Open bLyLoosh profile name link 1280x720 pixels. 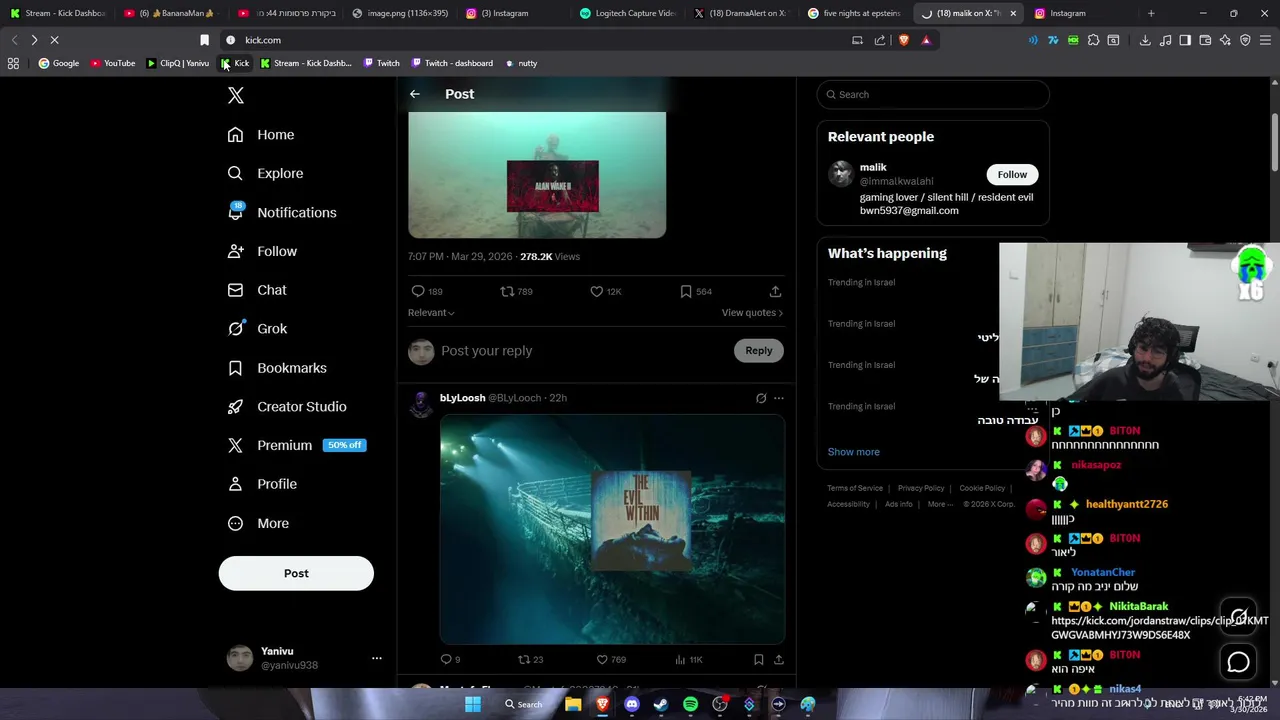462,398
